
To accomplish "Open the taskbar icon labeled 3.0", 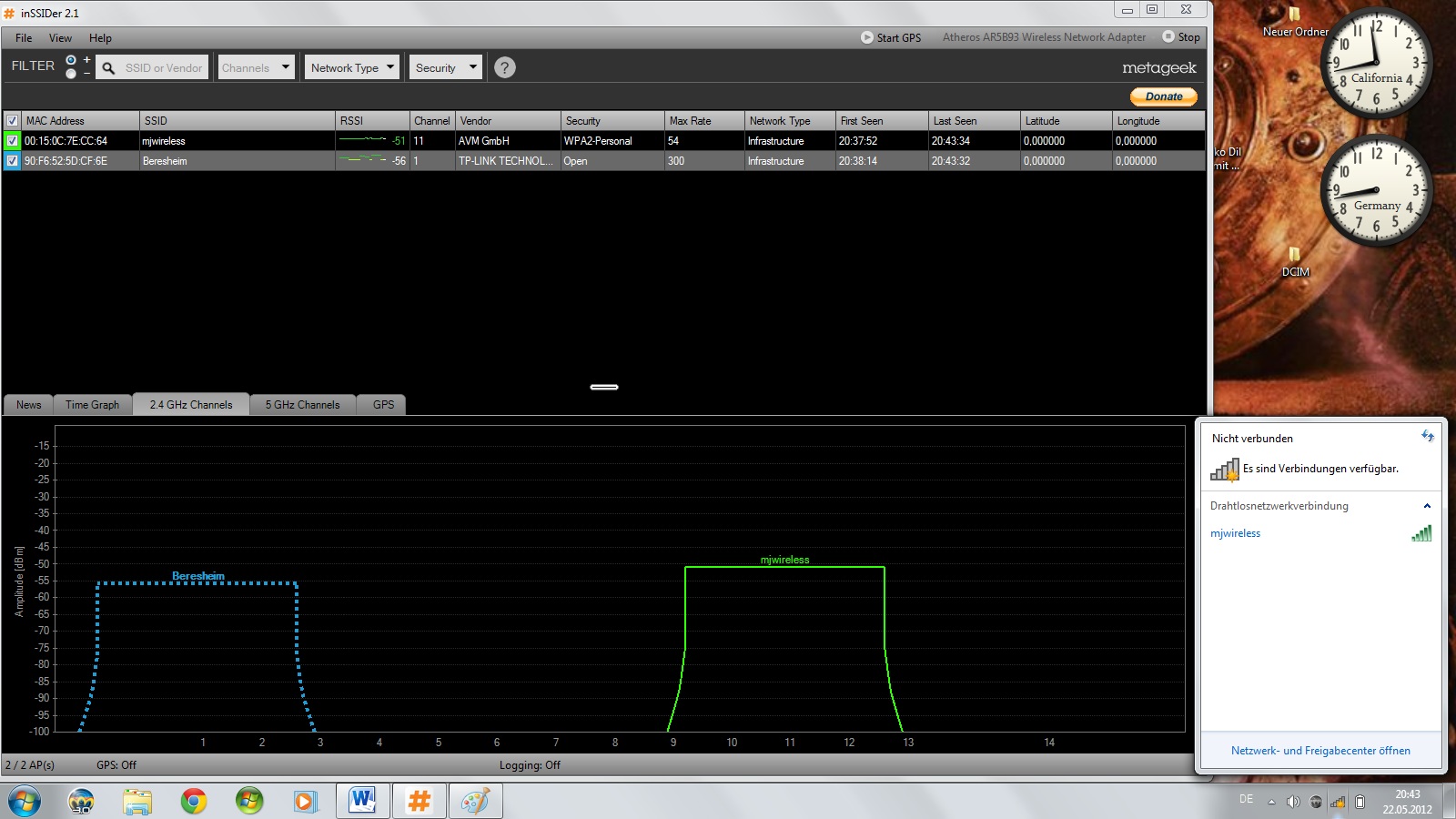I will click(x=81, y=802).
